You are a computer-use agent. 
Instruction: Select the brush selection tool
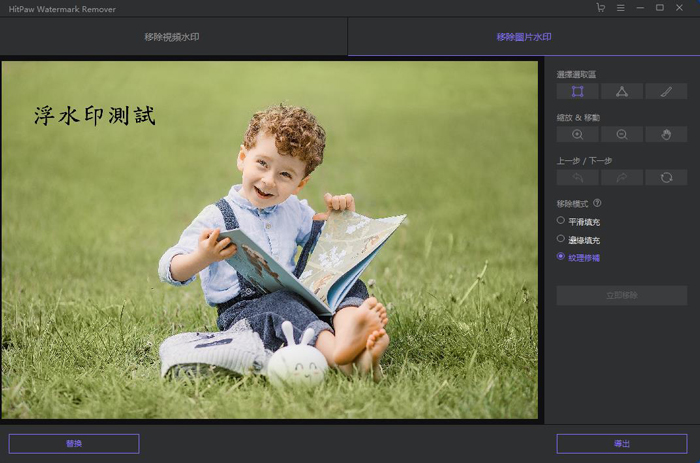pyautogui.click(x=666, y=91)
